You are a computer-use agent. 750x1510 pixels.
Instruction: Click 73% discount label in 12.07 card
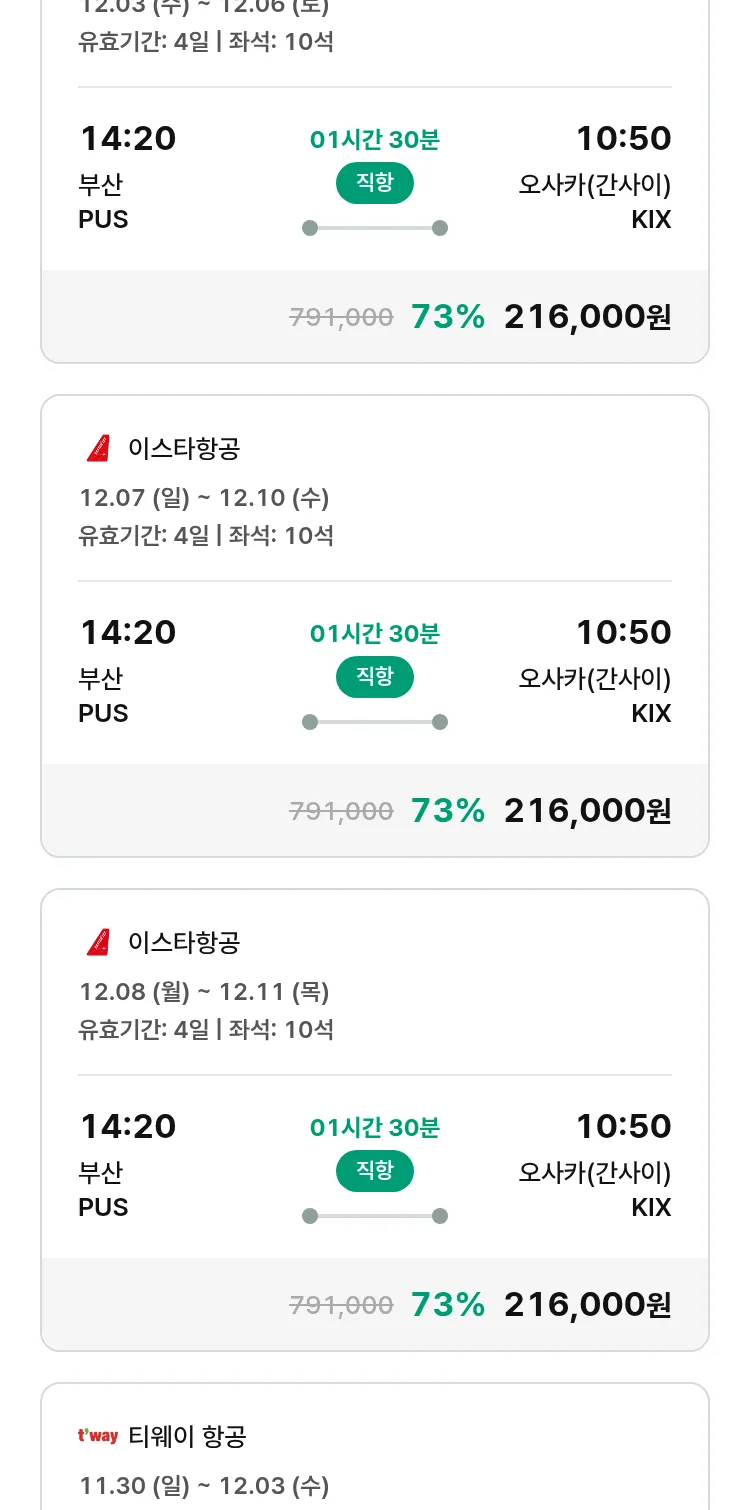click(x=448, y=811)
